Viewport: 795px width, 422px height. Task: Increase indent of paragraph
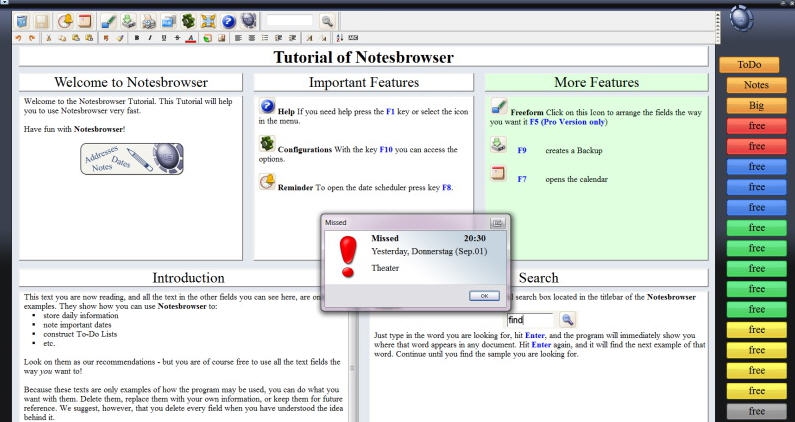[293, 38]
